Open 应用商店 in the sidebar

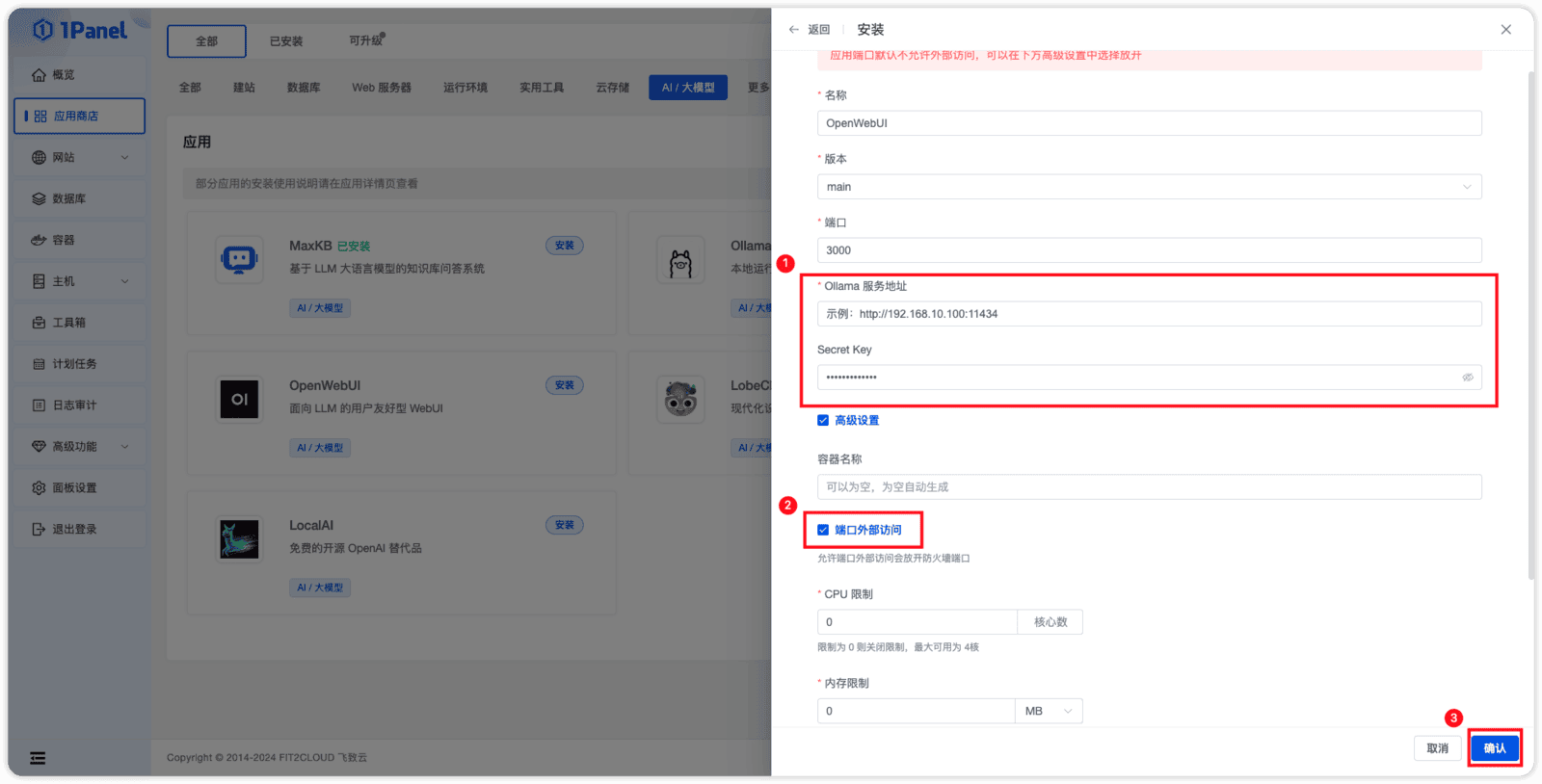(79, 116)
